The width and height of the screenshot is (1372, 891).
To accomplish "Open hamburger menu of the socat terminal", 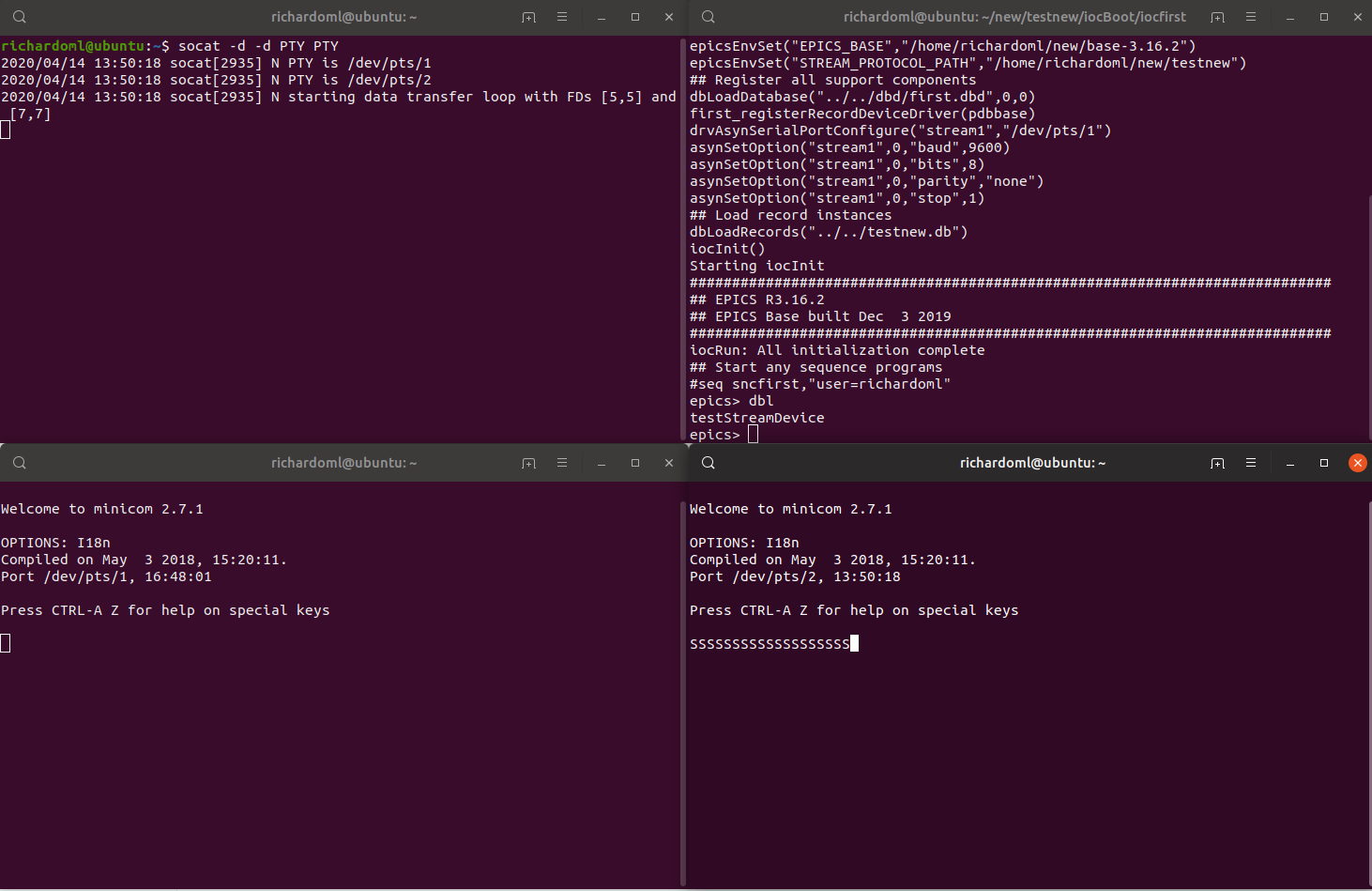I will point(562,17).
